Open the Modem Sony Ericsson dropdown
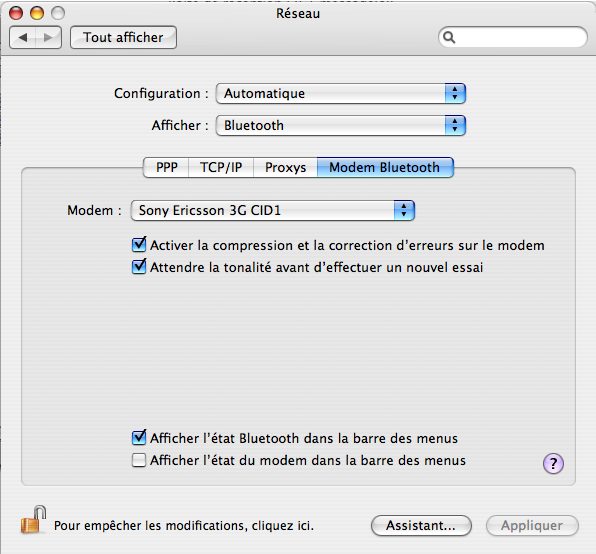The width and height of the screenshot is (596, 554). pos(273,211)
